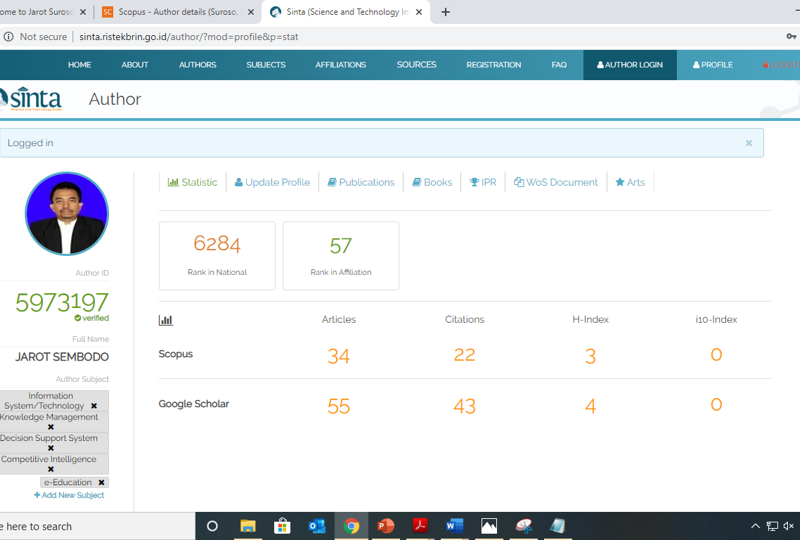Open Adobe Acrobat from the taskbar
Image resolution: width=800 pixels, height=540 pixels.
[x=420, y=526]
